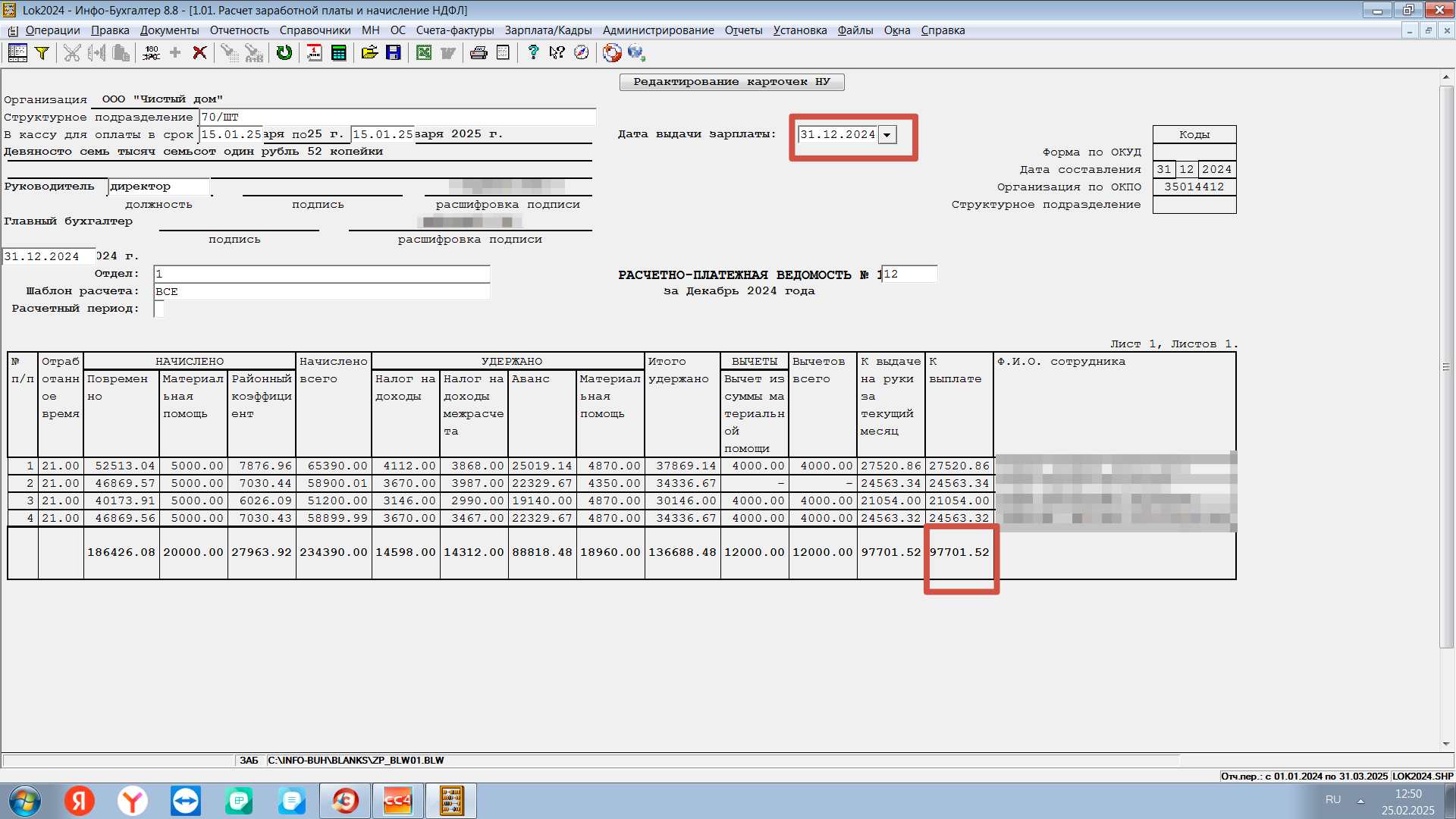Click the salary payment date field 31.12.2024
The image size is (1456, 819).
tap(837, 135)
